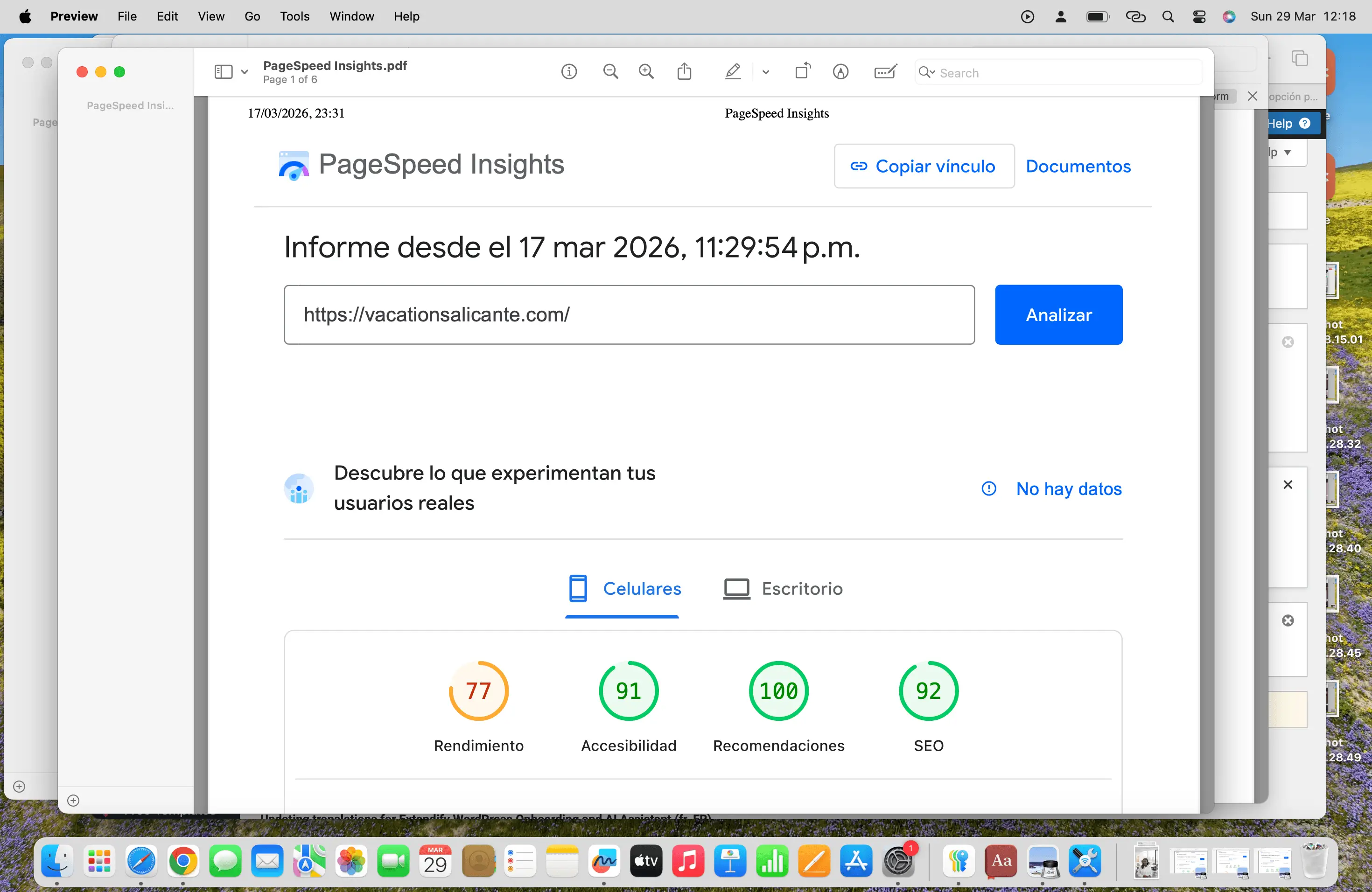Open the View menu
1372x892 pixels.
(x=211, y=16)
